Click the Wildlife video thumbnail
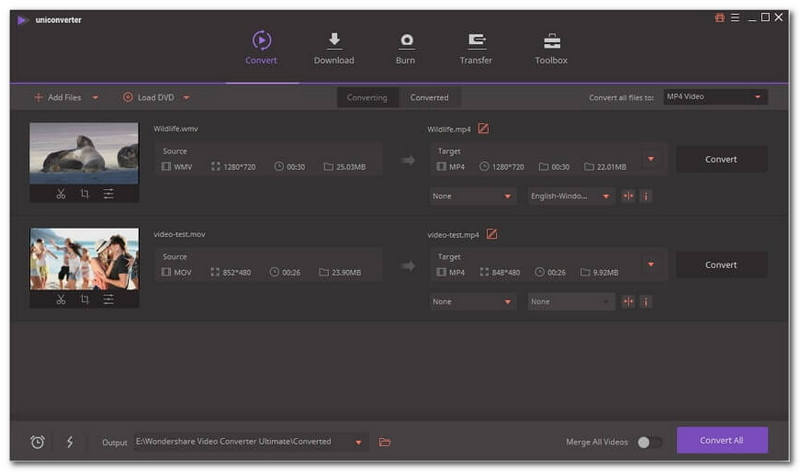Image resolution: width=800 pixels, height=472 pixels. point(84,153)
